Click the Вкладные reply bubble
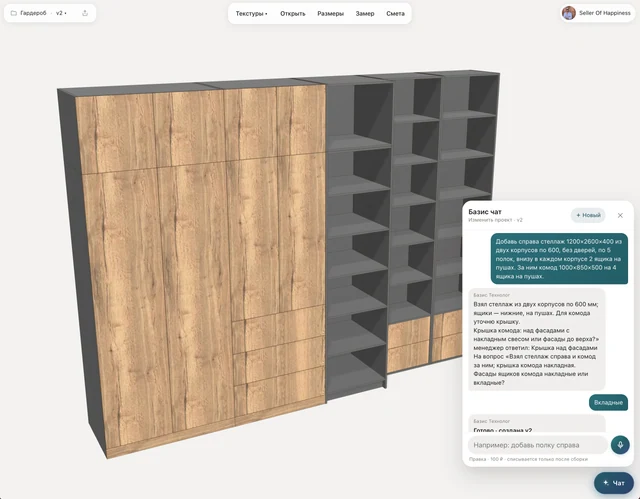Image resolution: width=640 pixels, height=499 pixels. tap(608, 402)
